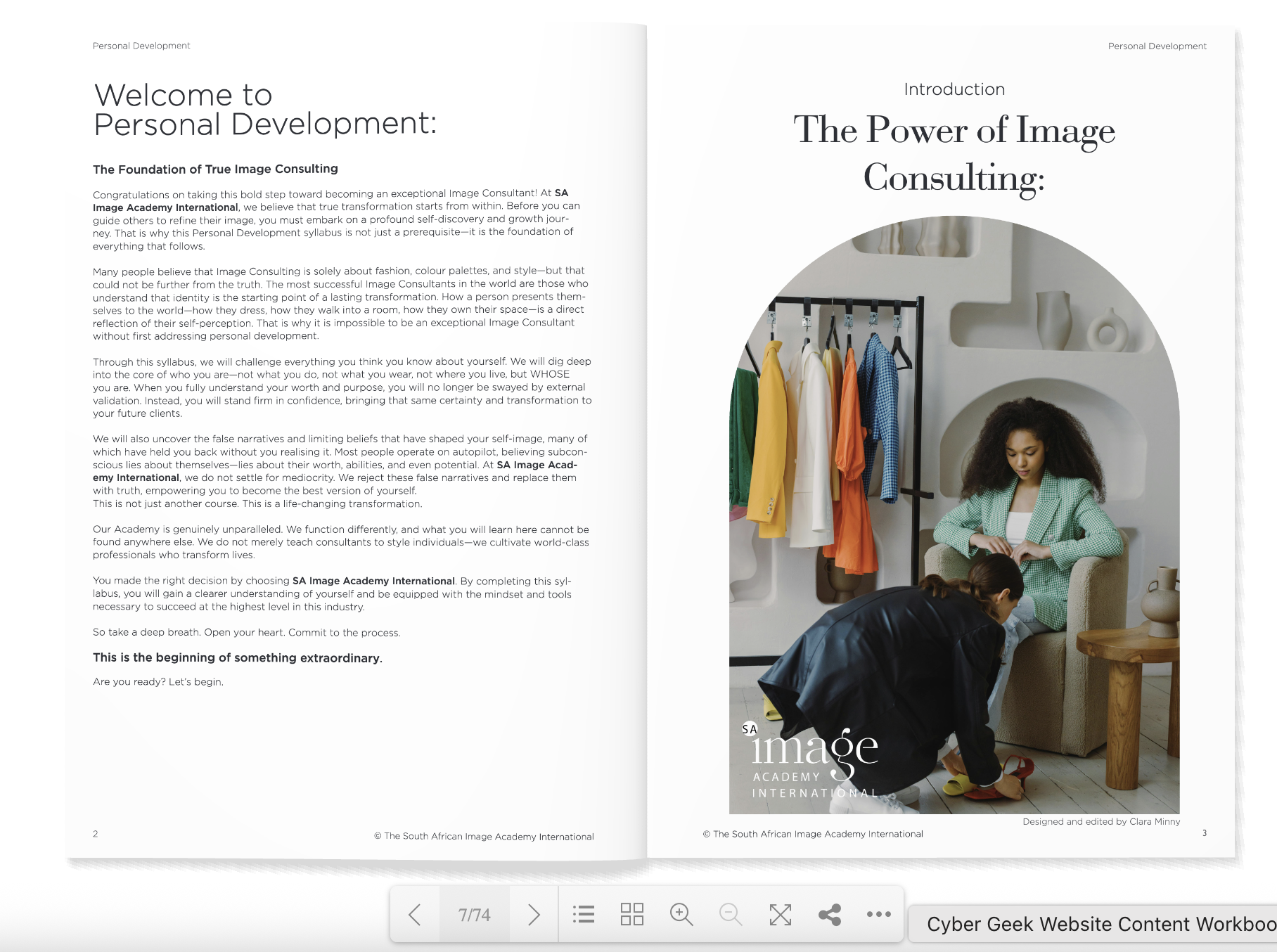Click 'Are you ready? Let's begin.' line
Screen dimensions: 1277x952
coord(158,681)
